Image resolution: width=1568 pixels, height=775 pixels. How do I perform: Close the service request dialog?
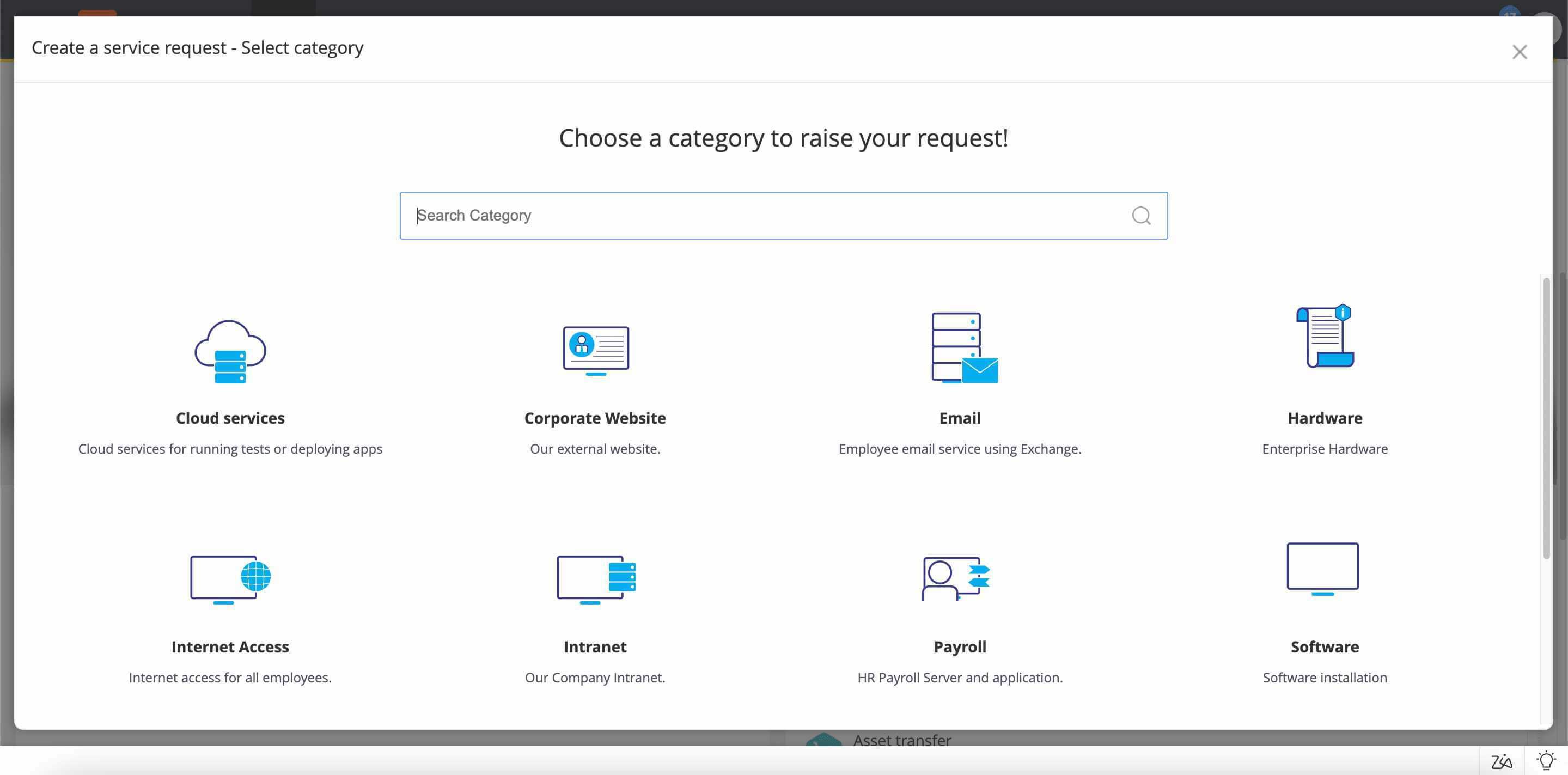point(1520,52)
